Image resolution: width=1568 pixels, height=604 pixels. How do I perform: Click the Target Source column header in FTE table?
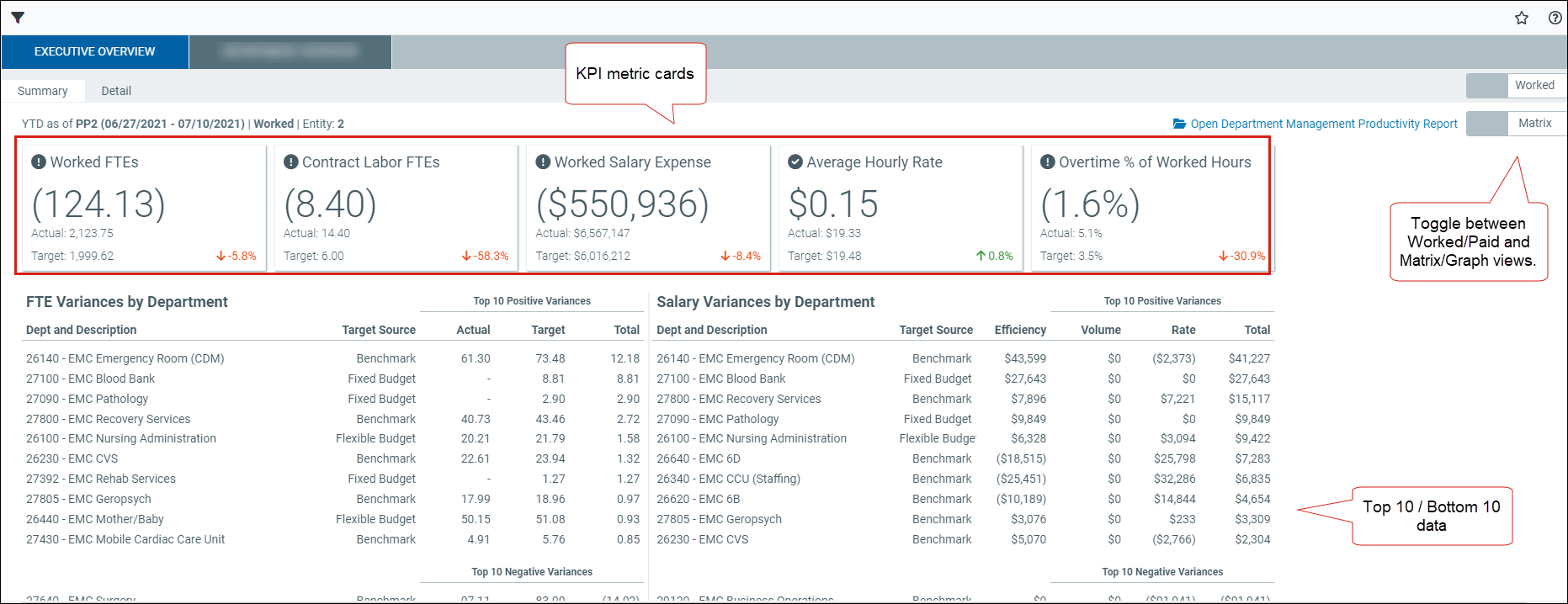coord(378,330)
